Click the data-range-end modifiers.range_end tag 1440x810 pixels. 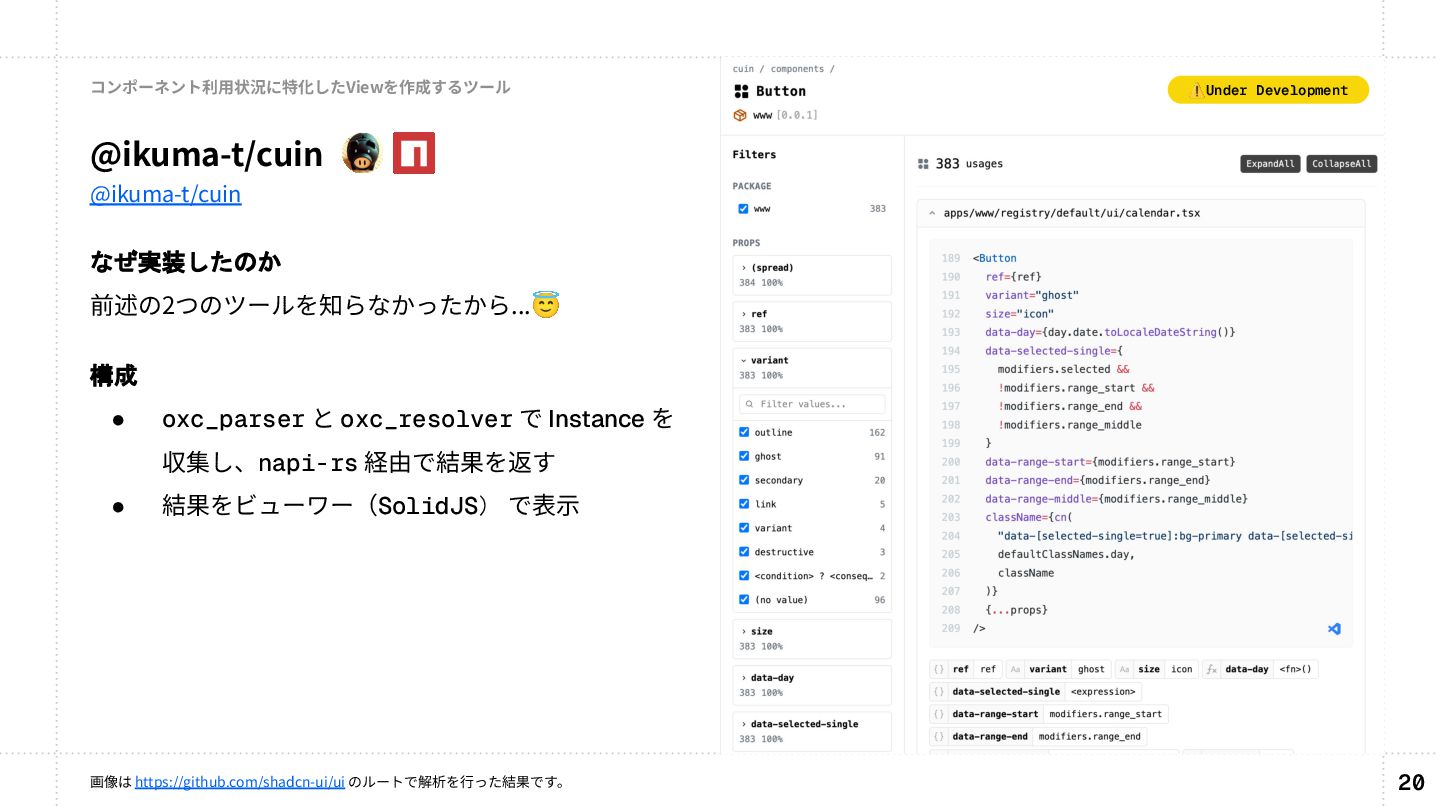coord(1038,736)
